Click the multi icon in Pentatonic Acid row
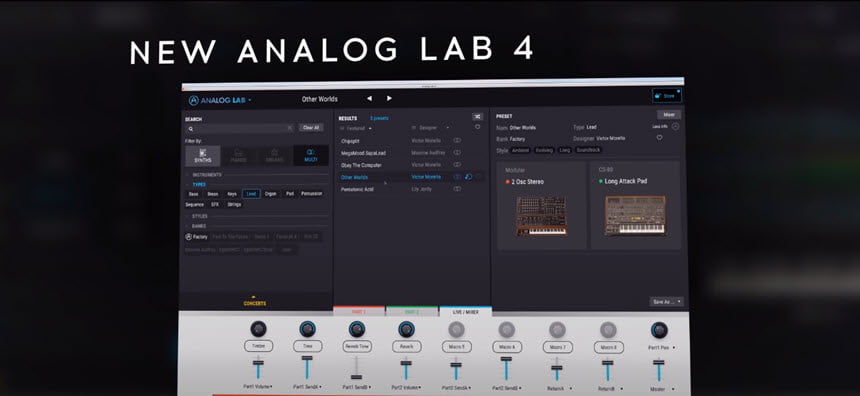860x396 pixels. point(457,189)
